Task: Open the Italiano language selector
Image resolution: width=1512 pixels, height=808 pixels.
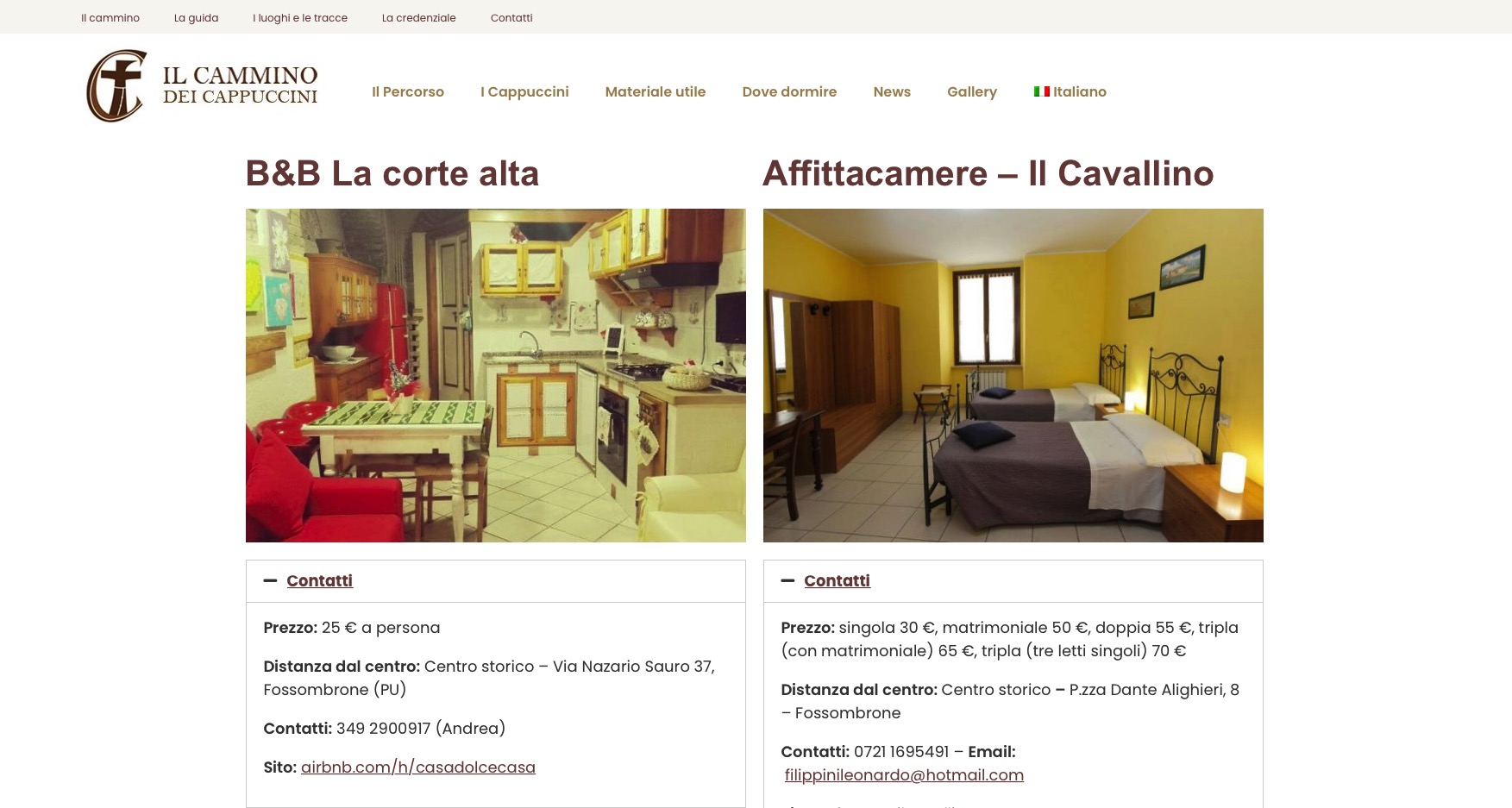Action: click(x=1070, y=91)
